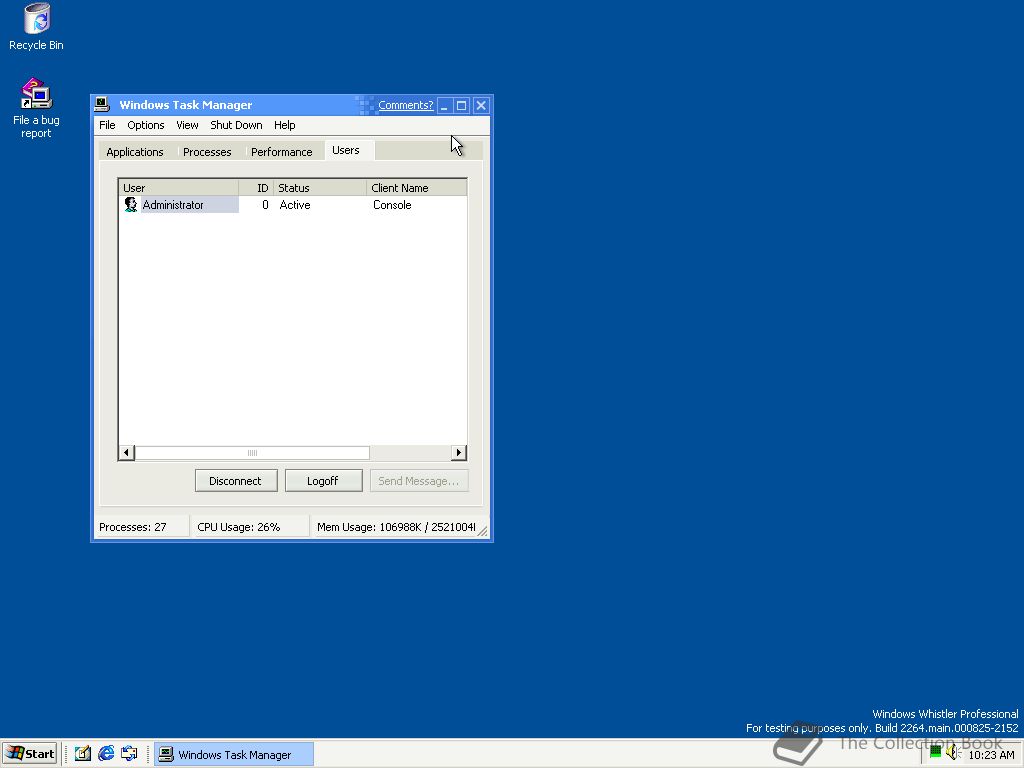Minimize the Task Manager window
Image resolution: width=1024 pixels, height=768 pixels.
[x=444, y=105]
